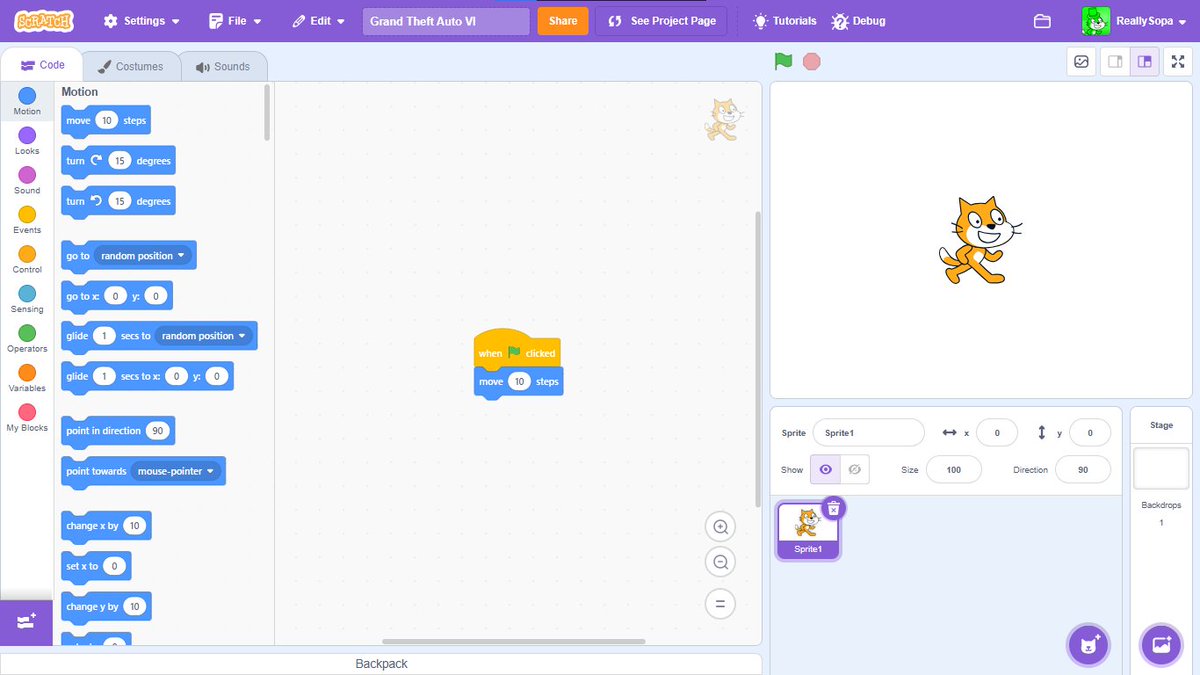Click the sprite y position field

click(x=1090, y=433)
